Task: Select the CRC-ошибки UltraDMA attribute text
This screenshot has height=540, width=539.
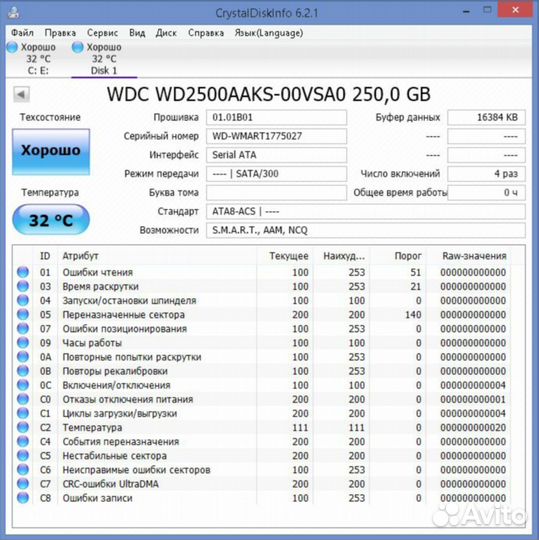Action: (110, 484)
